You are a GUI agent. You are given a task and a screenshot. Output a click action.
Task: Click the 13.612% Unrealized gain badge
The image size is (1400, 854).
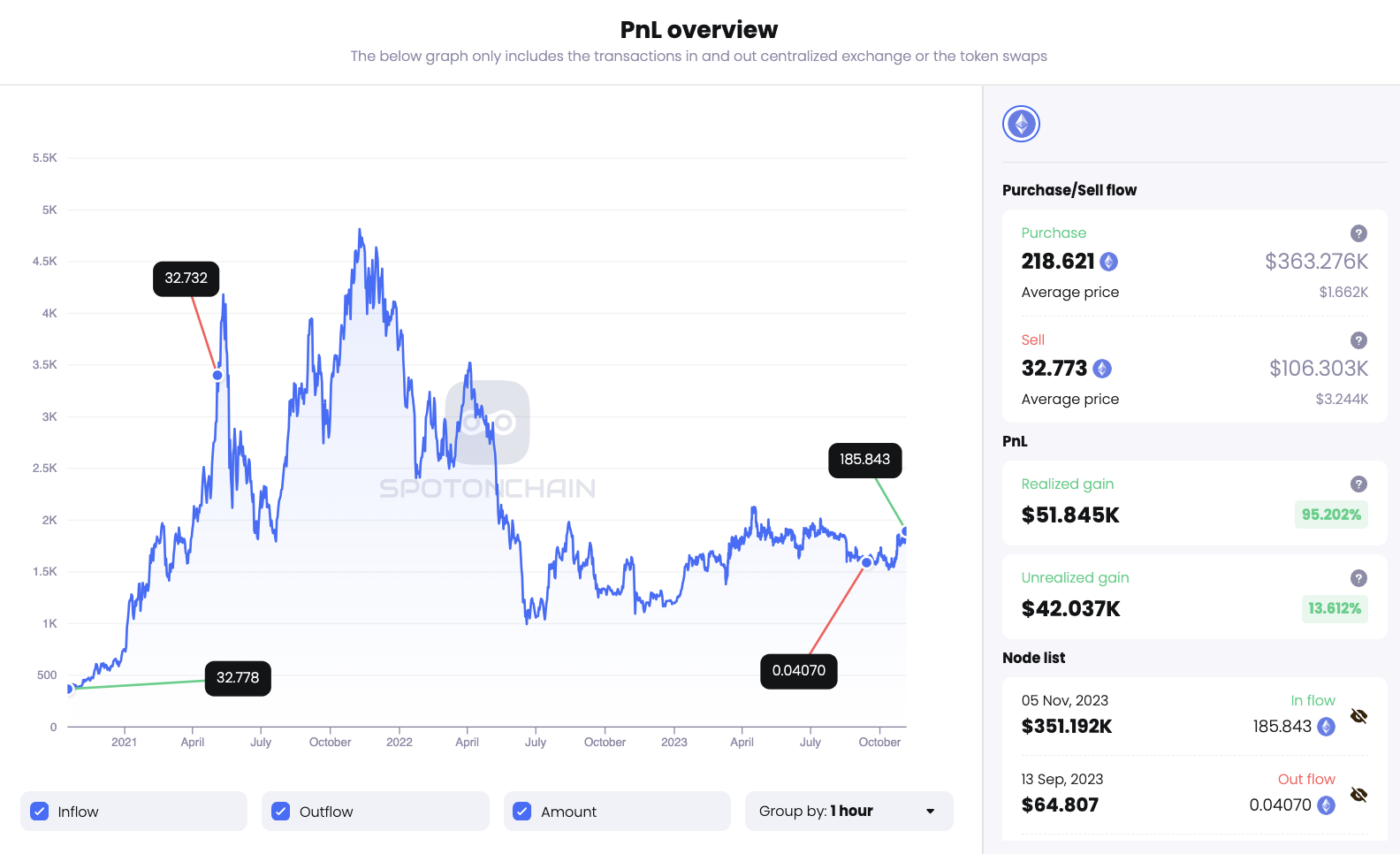coord(1335,609)
